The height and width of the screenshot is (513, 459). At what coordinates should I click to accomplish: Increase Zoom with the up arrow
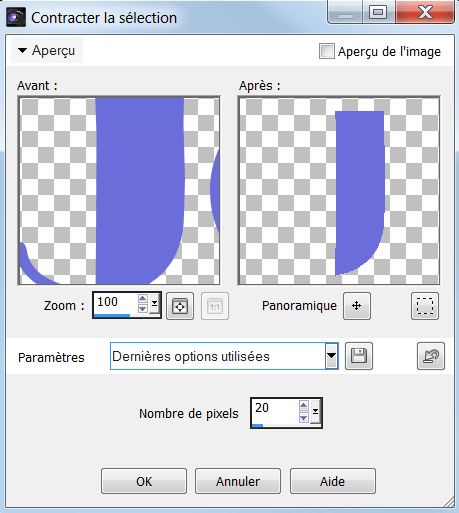pos(143,299)
